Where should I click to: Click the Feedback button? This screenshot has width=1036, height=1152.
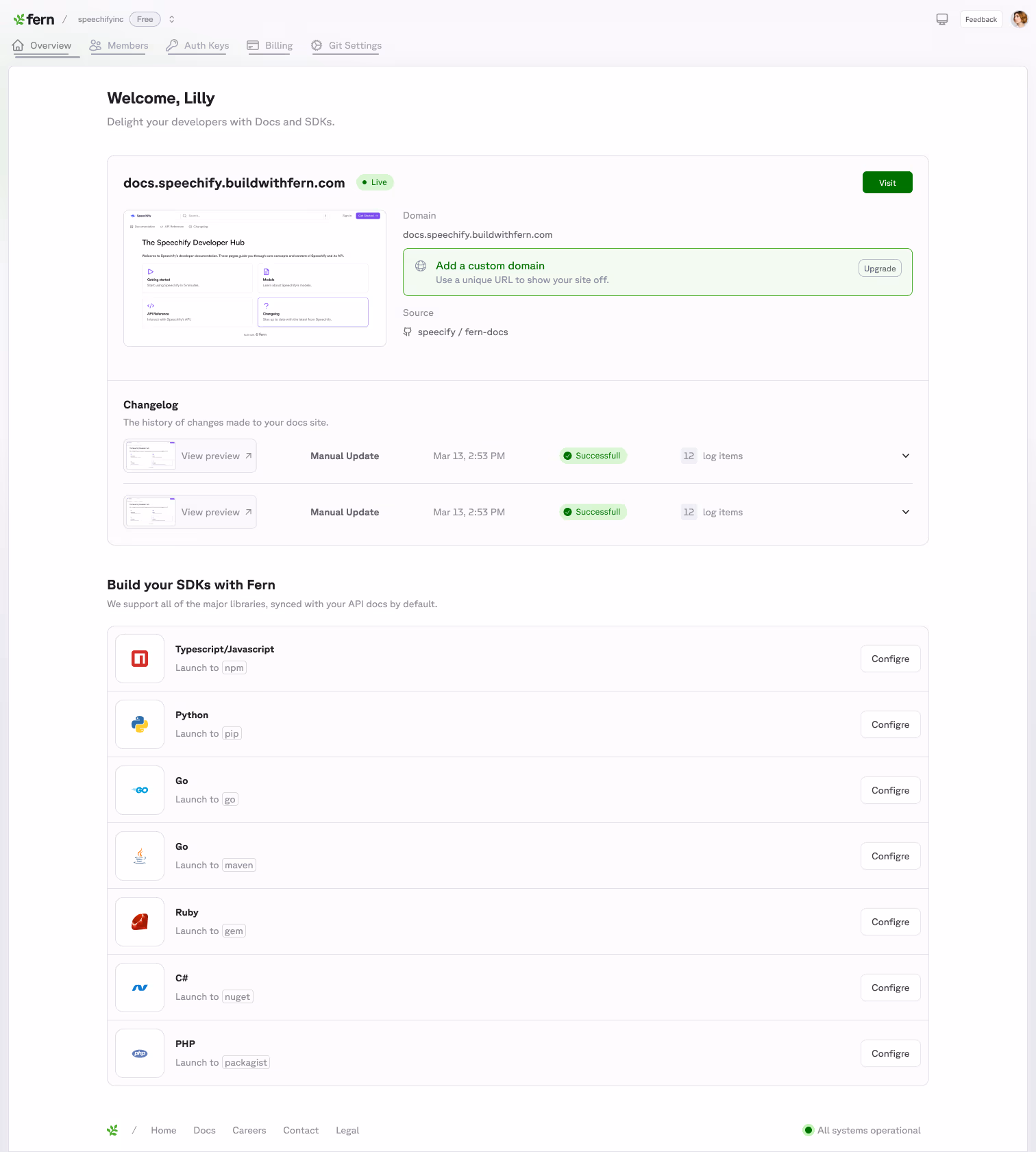point(981,19)
